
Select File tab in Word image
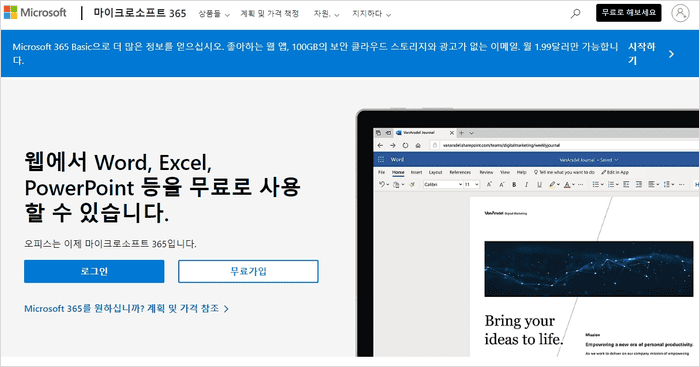[x=381, y=172]
